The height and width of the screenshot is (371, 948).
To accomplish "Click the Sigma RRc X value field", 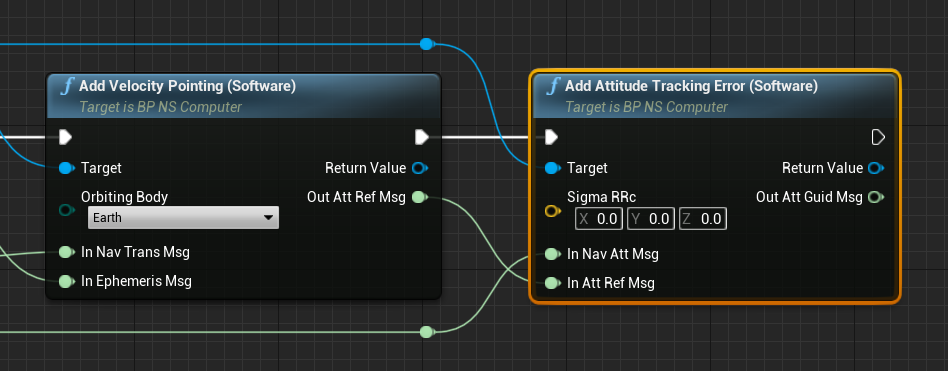I will [599, 219].
